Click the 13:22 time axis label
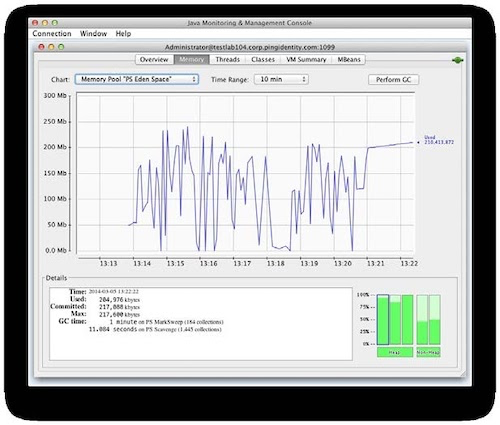 coord(409,263)
